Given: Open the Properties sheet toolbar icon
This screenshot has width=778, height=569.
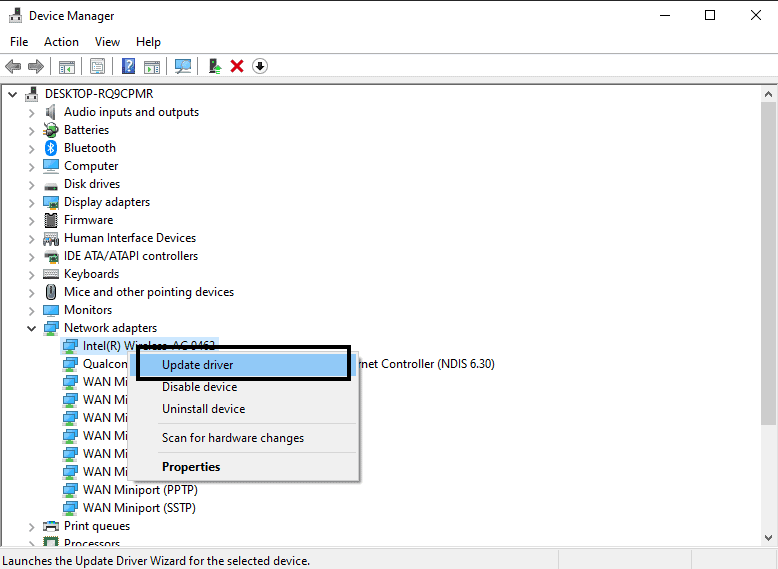Looking at the screenshot, I should [97, 66].
